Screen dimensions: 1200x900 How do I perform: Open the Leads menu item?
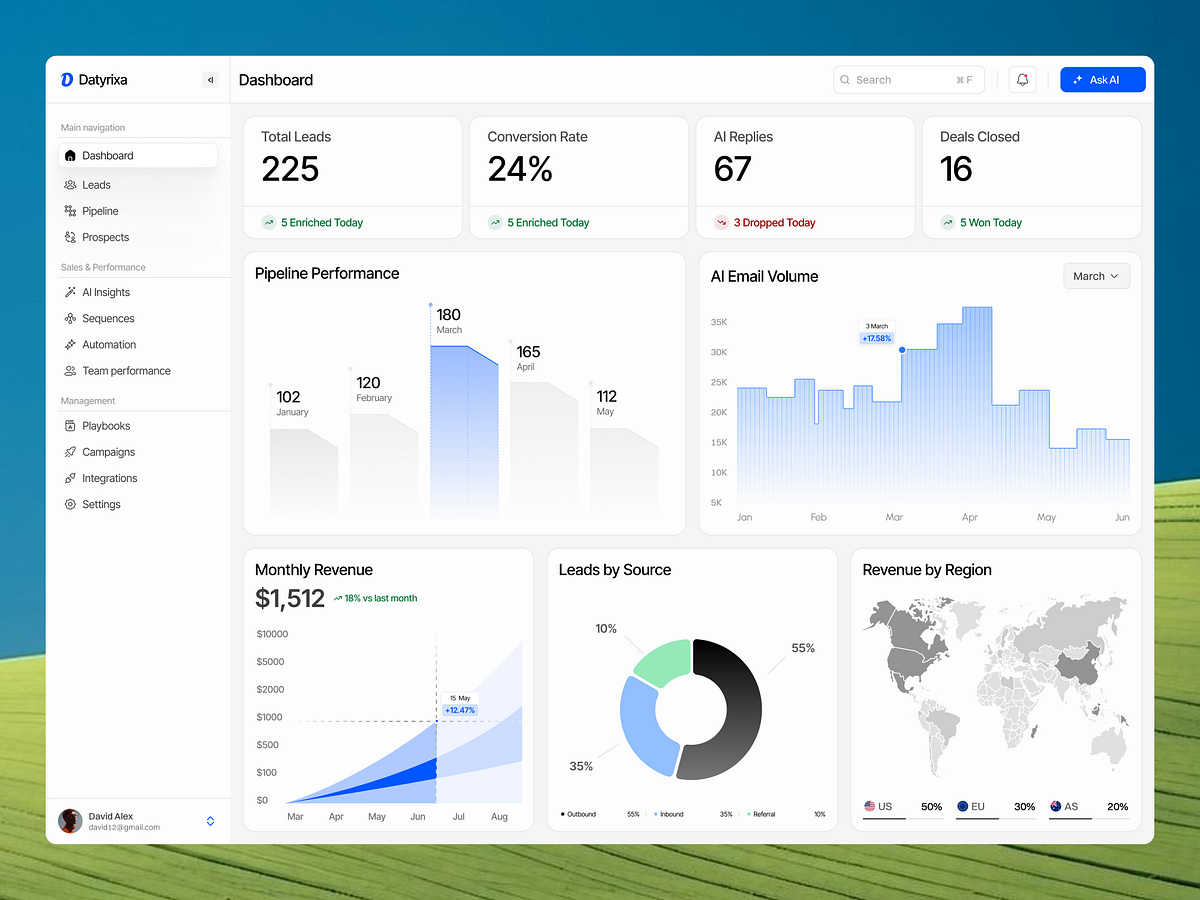point(138,185)
